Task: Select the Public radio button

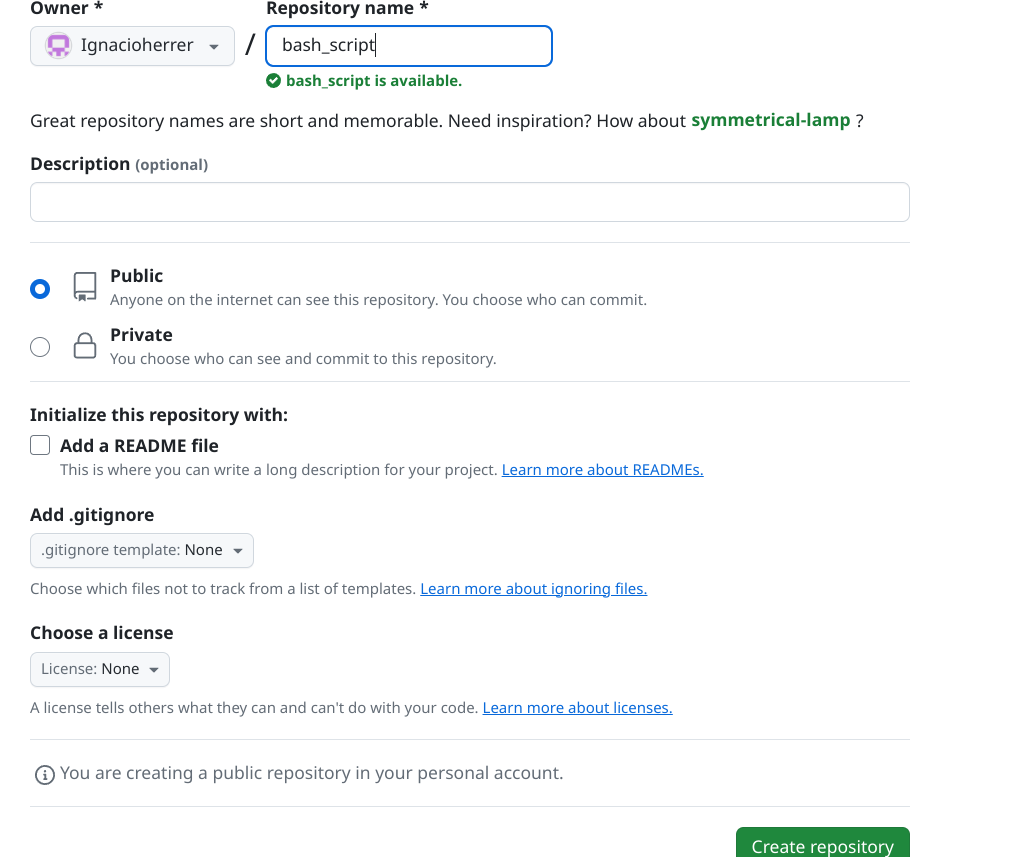Action: click(x=40, y=288)
